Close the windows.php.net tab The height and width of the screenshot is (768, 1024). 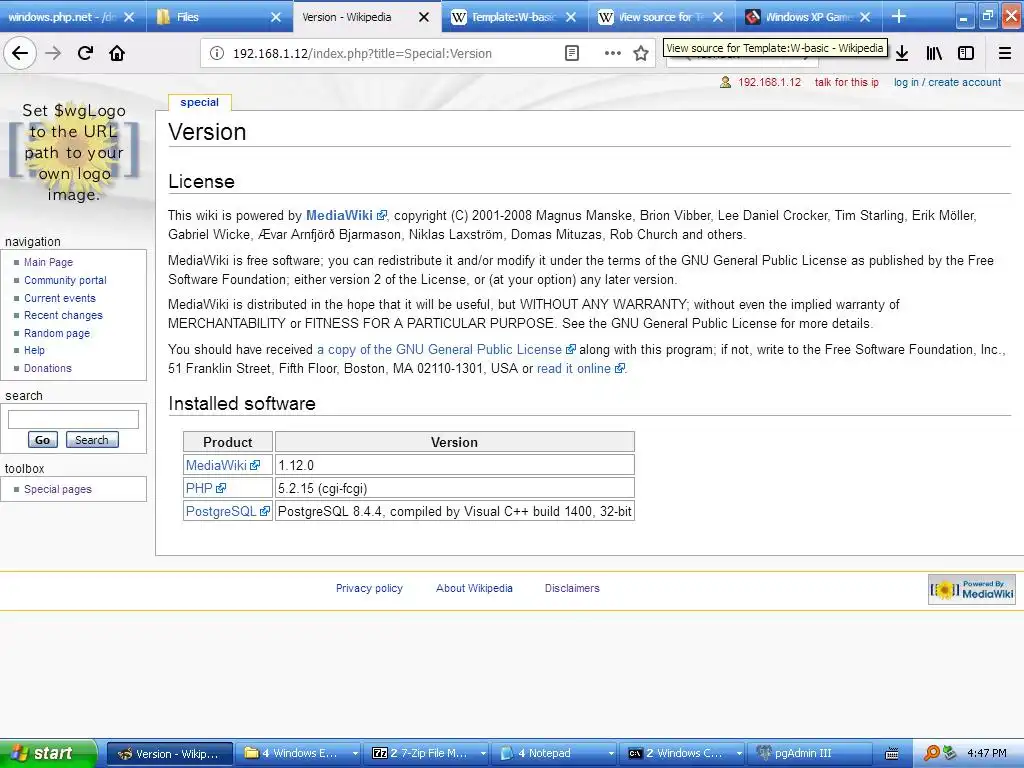(129, 17)
